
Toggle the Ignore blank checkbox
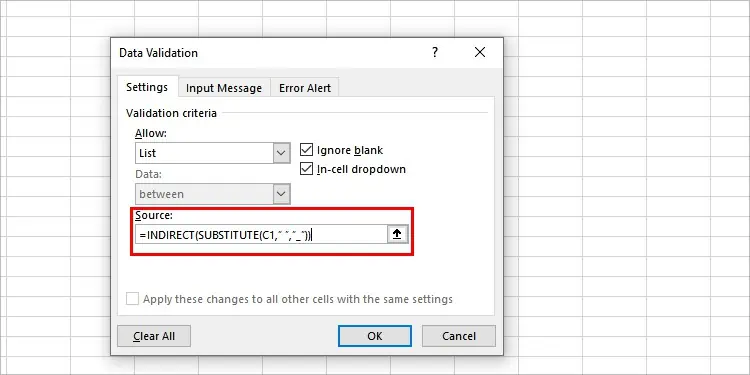(x=306, y=150)
